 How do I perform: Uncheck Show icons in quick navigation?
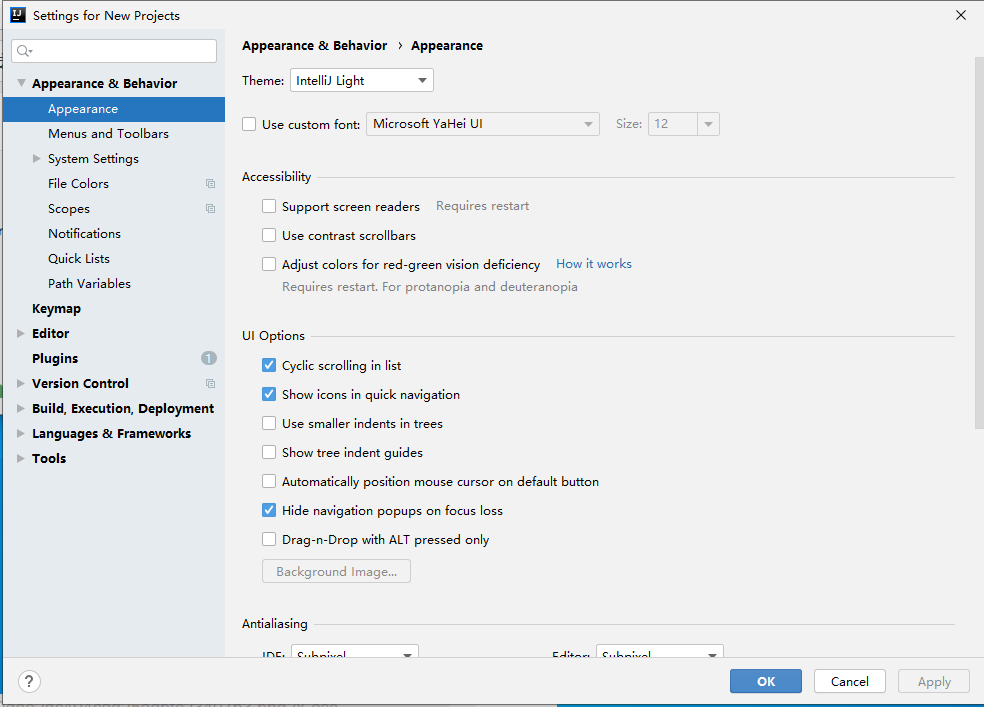coord(269,394)
